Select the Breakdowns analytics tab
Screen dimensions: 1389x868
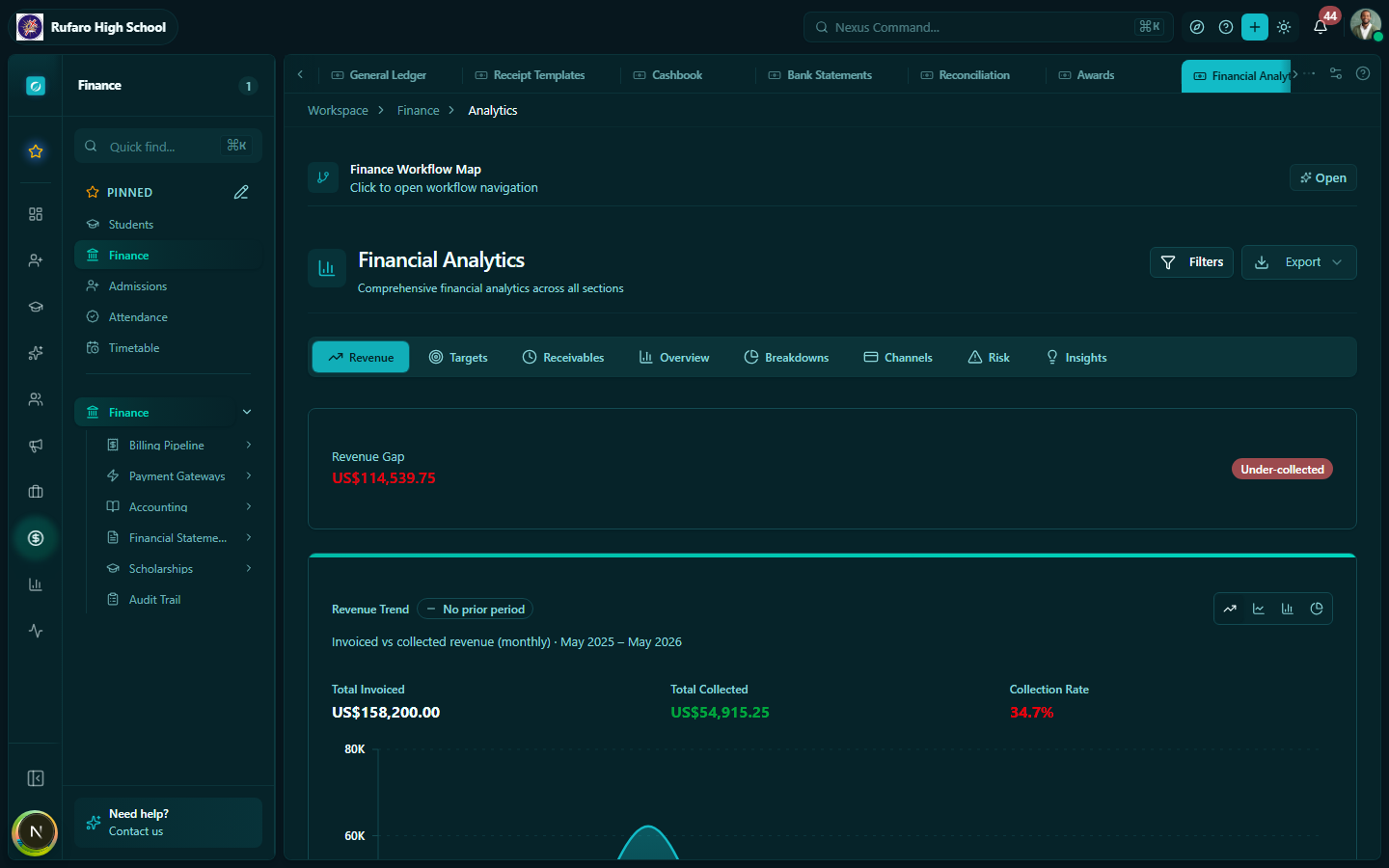[786, 358]
